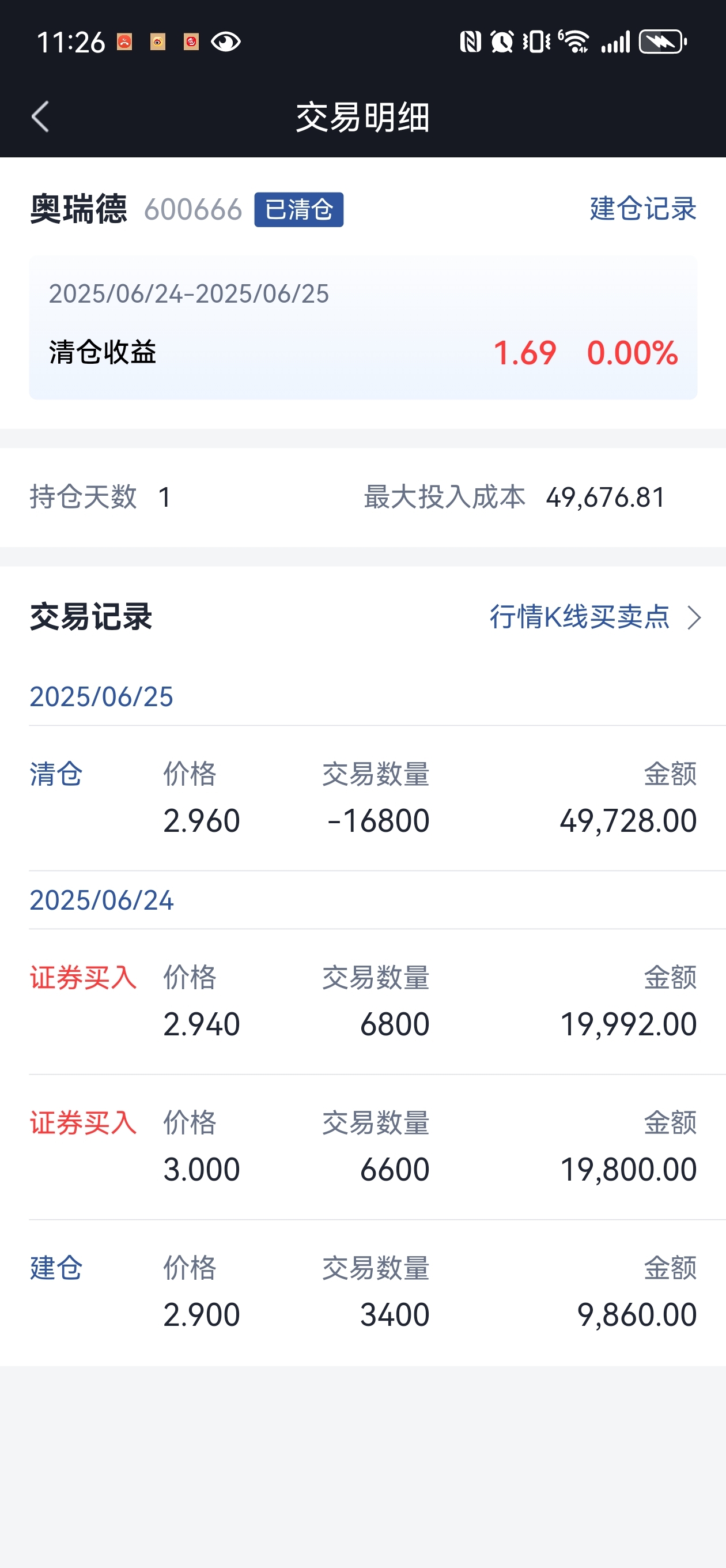Viewport: 726px width, 1568px height.
Task: Tap the 2025/06/25 date header
Action: coord(101,697)
